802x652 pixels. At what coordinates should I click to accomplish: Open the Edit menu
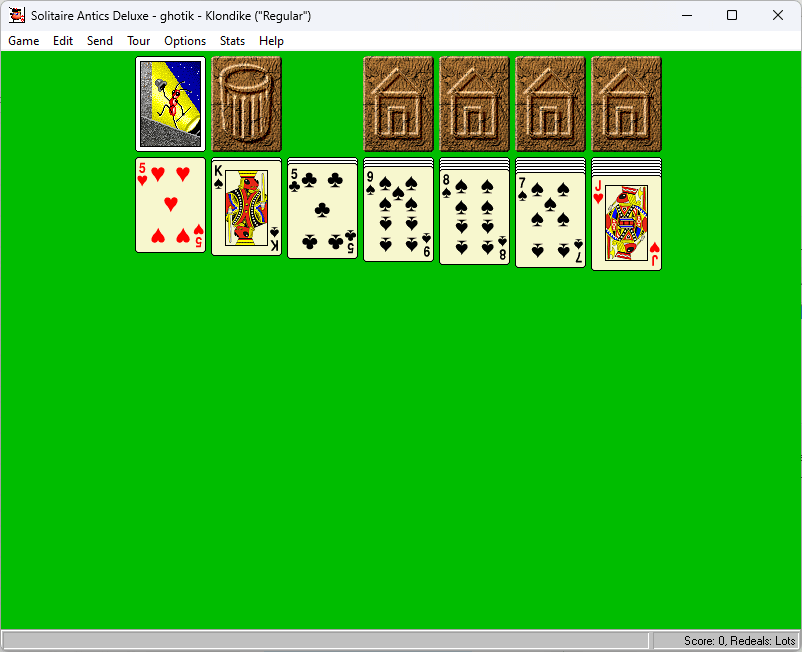point(63,41)
